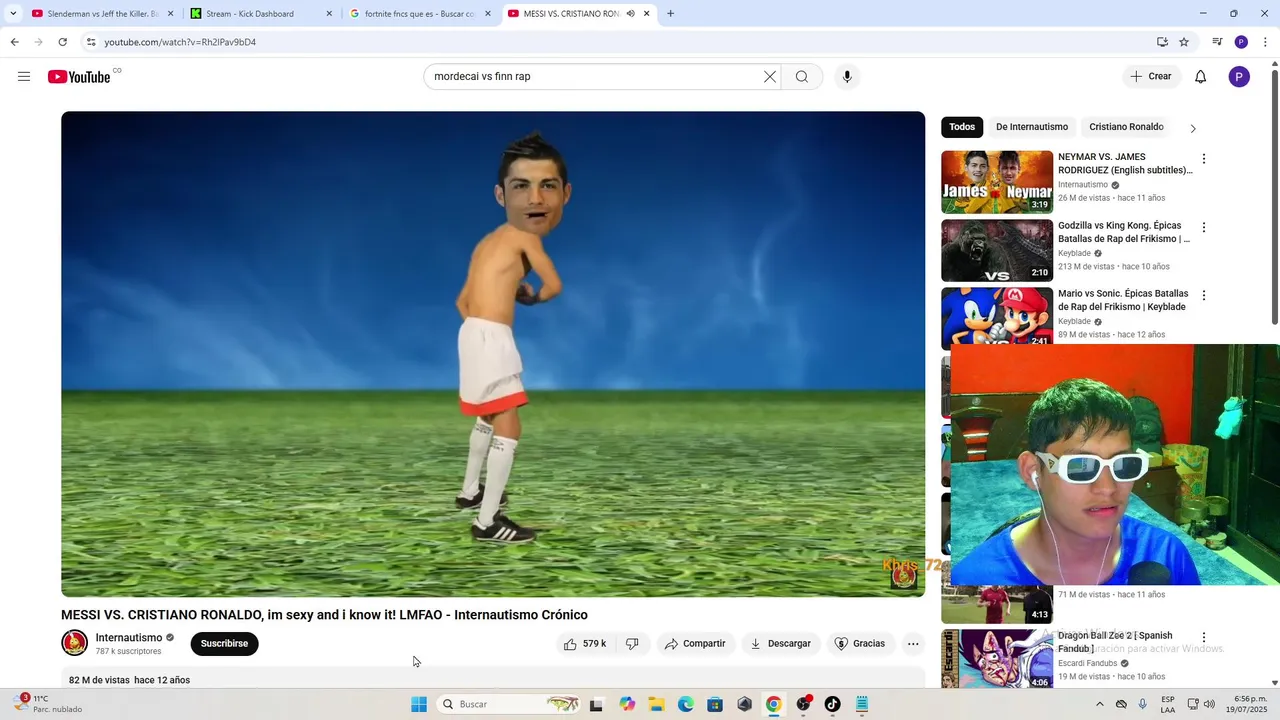View site information icon in address bar
Screen dimensions: 1280x720
[x=91, y=42]
